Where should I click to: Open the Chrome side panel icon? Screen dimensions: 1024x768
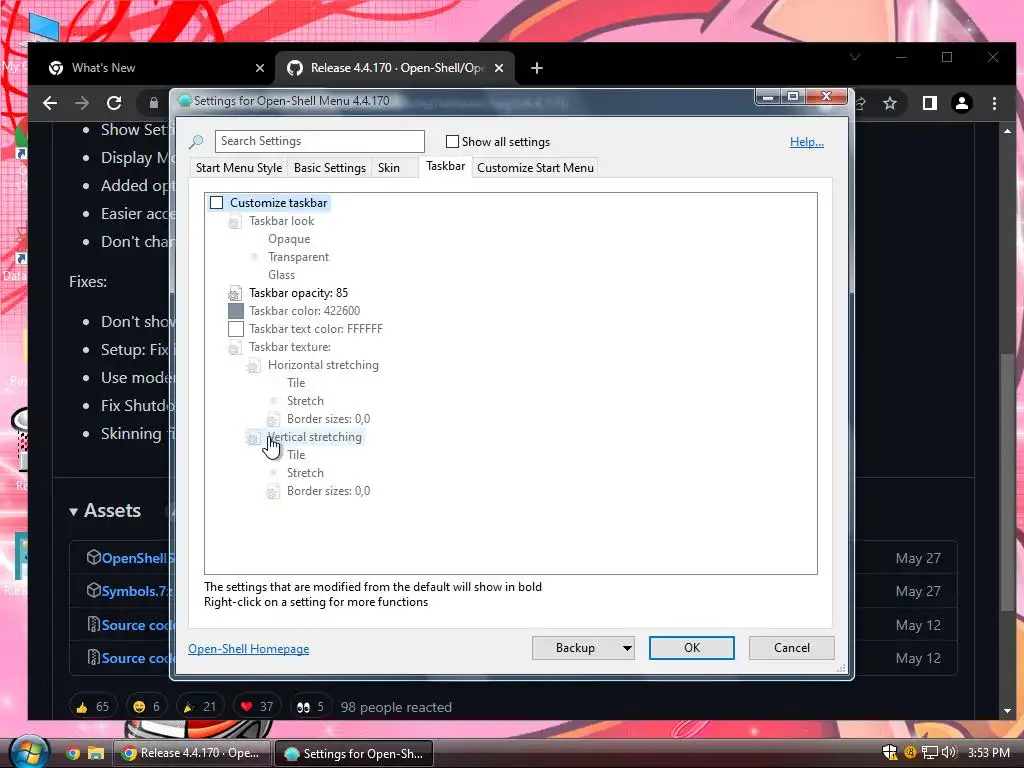pyautogui.click(x=929, y=103)
